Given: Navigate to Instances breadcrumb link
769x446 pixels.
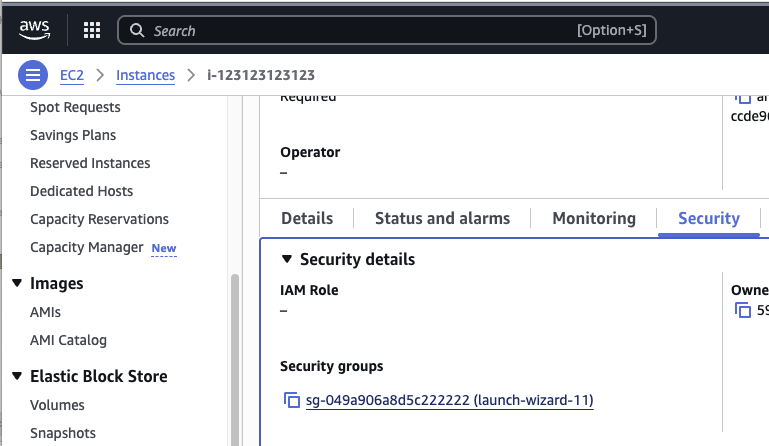Looking at the screenshot, I should 145,75.
